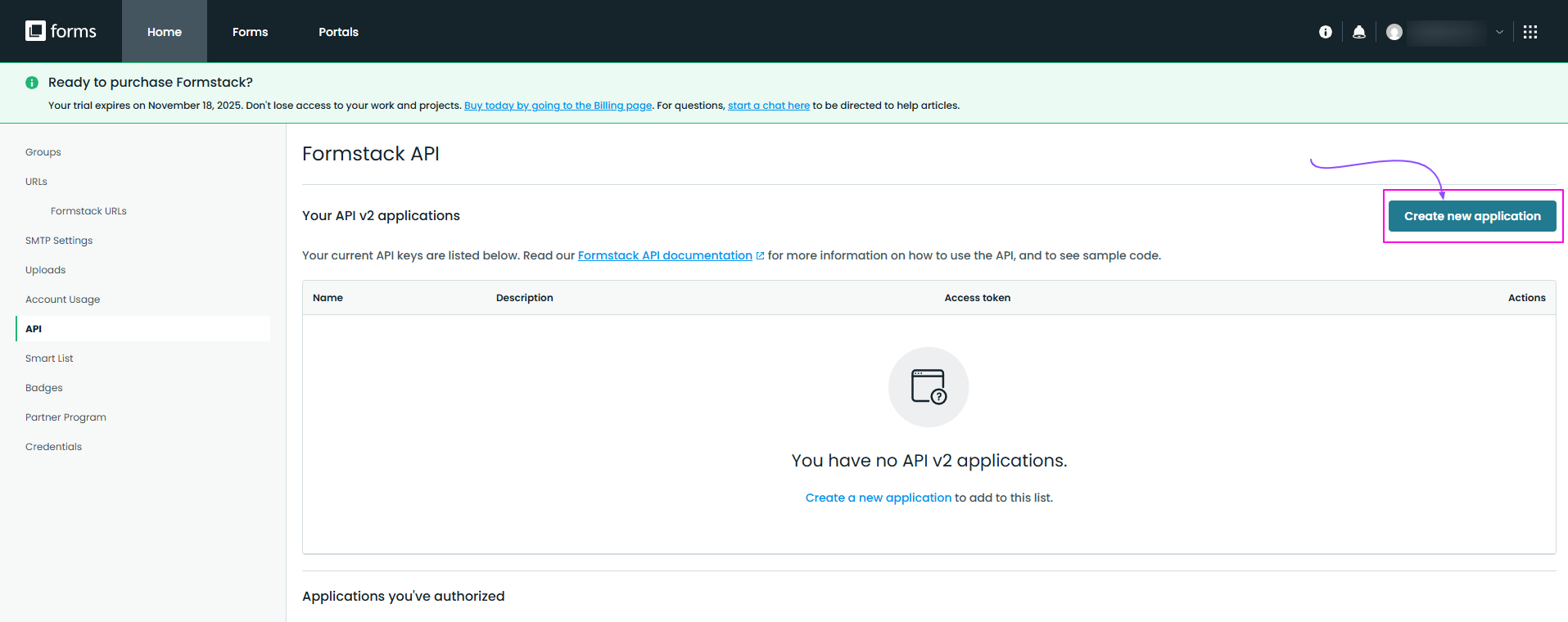The width and height of the screenshot is (1568, 622).
Task: Expand the account dropdown chevron
Action: click(1499, 32)
